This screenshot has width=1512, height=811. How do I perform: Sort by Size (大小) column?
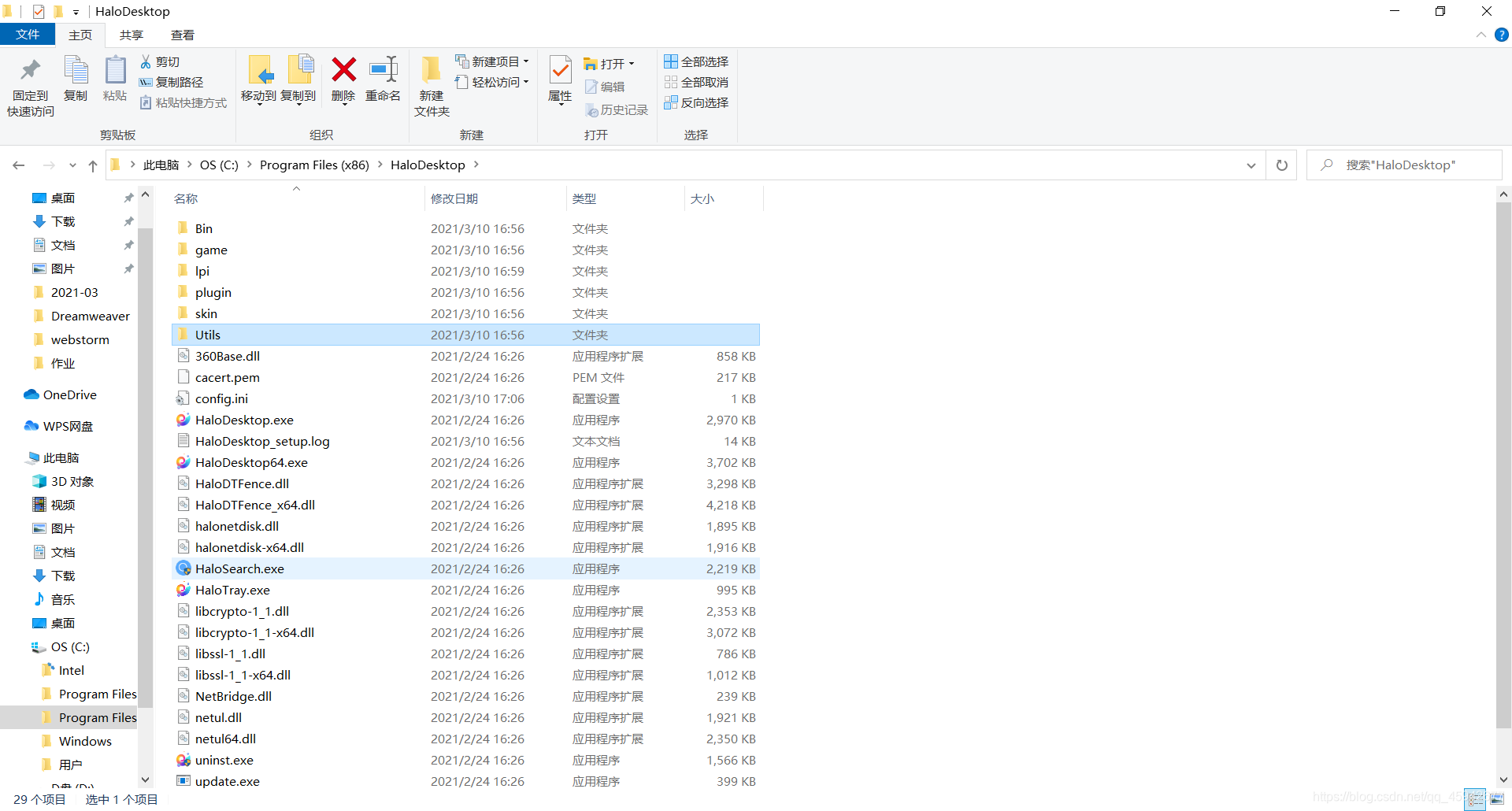702,198
